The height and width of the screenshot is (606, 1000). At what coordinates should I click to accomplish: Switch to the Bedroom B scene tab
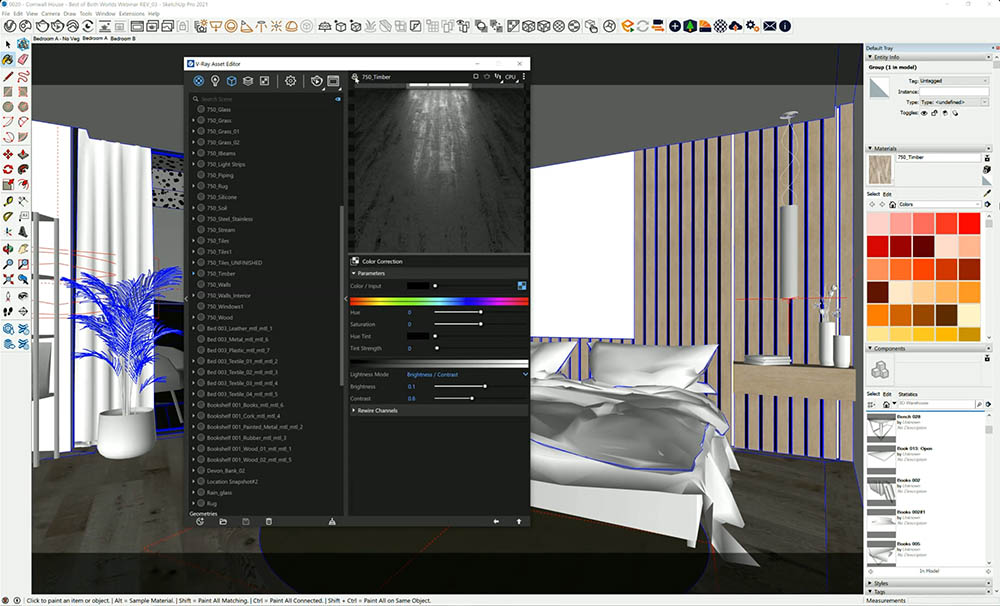(x=122, y=38)
